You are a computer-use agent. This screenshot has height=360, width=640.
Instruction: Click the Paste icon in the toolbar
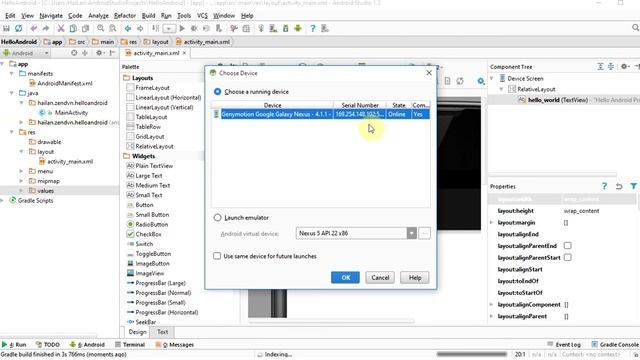85,28
